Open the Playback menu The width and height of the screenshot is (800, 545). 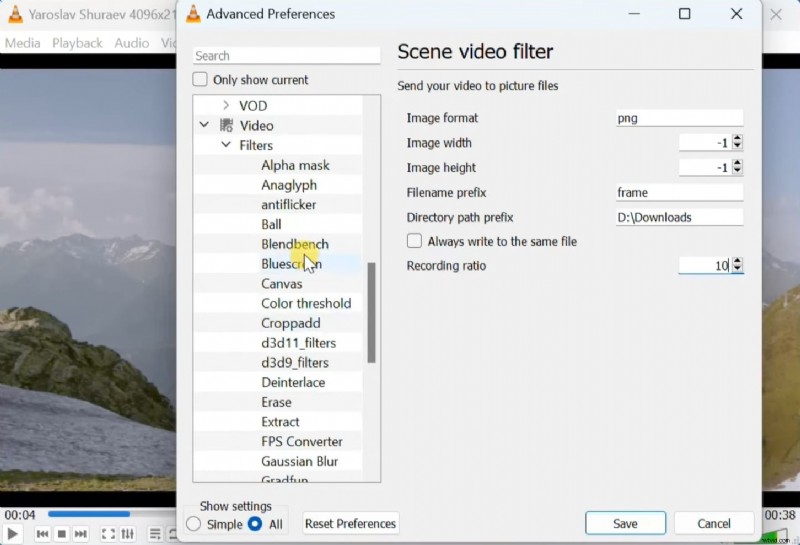77,43
